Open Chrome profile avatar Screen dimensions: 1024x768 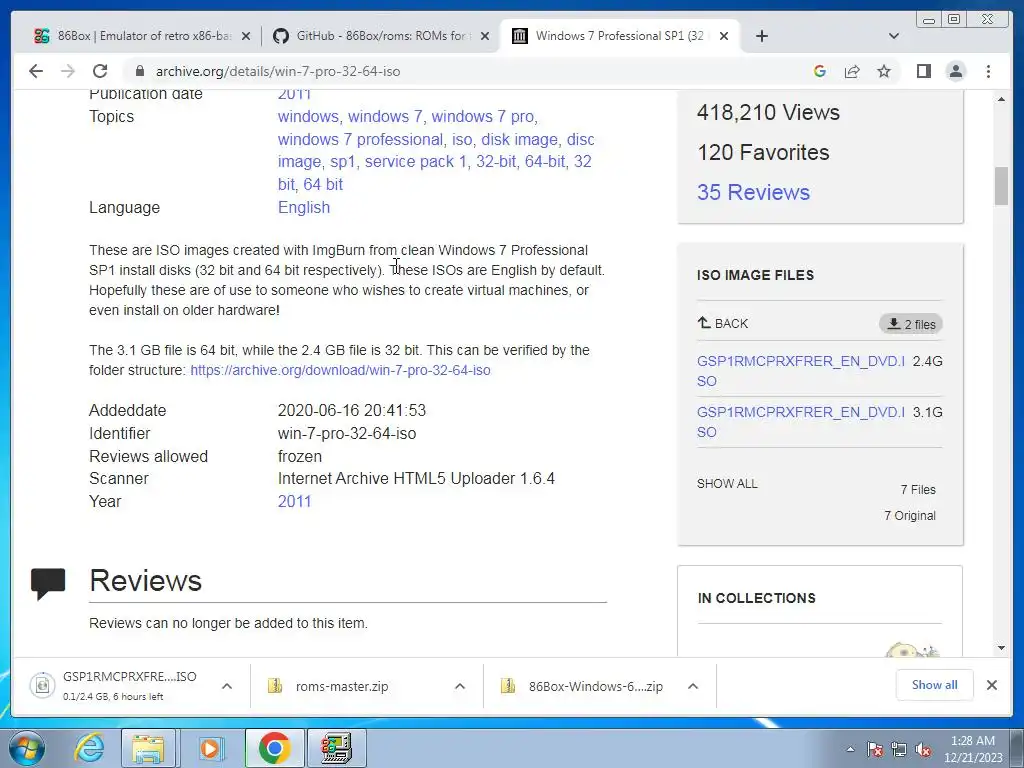[955, 71]
